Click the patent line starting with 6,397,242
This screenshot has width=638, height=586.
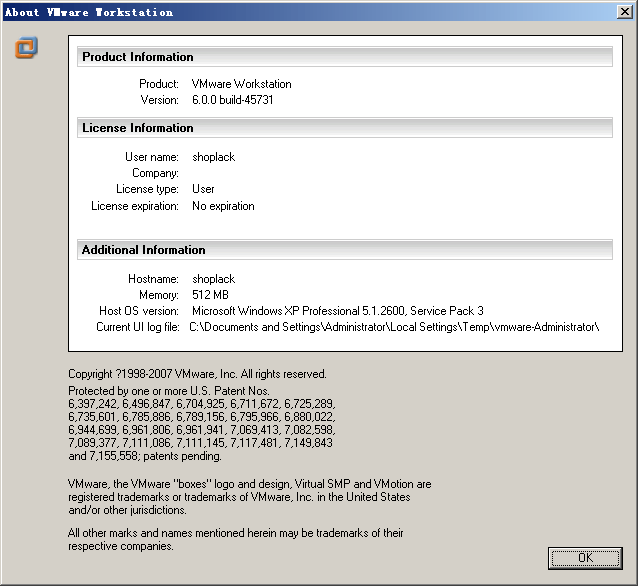(x=202, y=404)
